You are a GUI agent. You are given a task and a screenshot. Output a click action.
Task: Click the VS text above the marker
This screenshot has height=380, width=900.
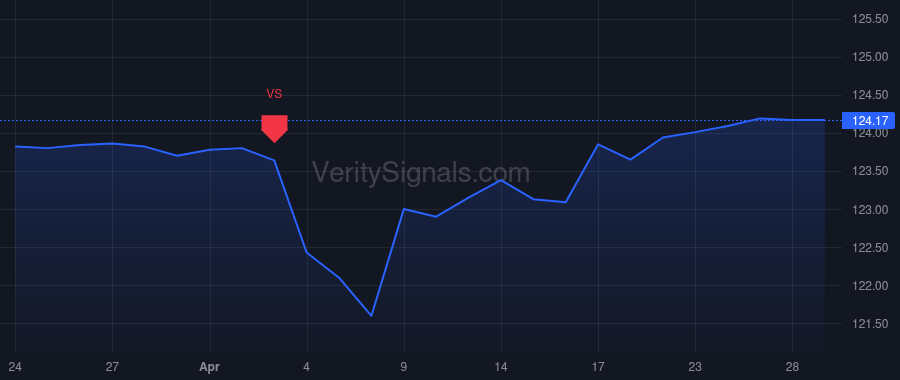pyautogui.click(x=274, y=94)
